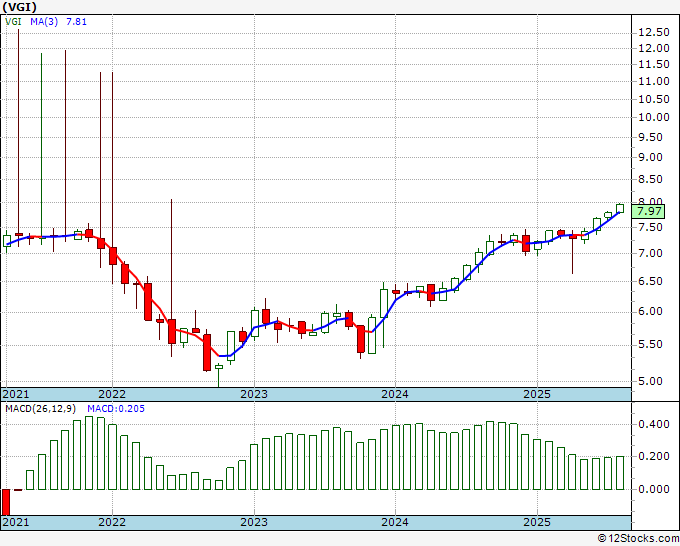Click the 5.00 price axis label

click(651, 382)
